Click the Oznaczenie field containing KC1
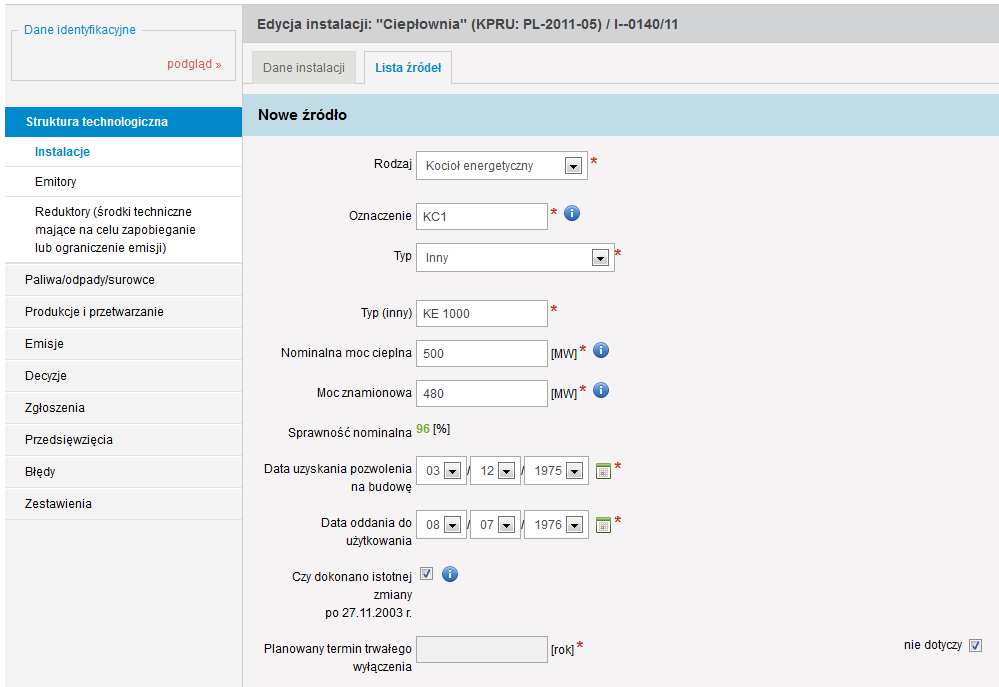 482,217
